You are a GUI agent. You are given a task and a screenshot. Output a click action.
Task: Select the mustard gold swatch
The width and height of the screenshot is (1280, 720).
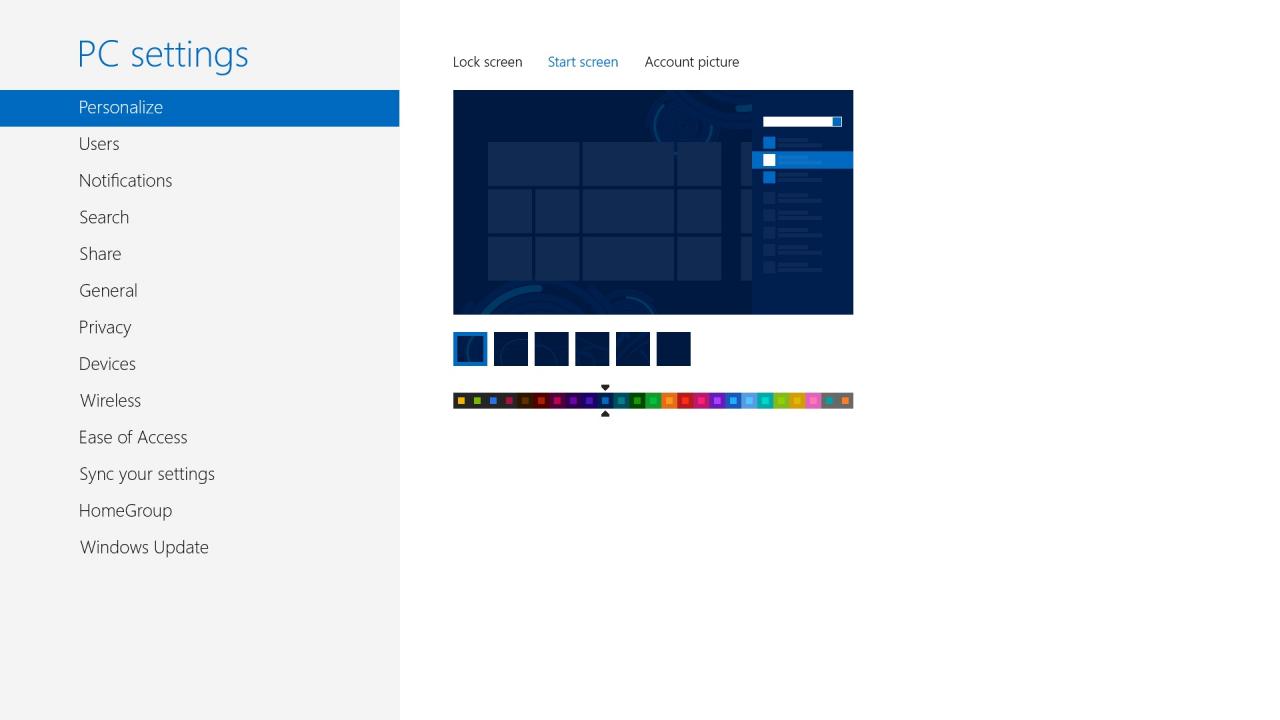[797, 401]
